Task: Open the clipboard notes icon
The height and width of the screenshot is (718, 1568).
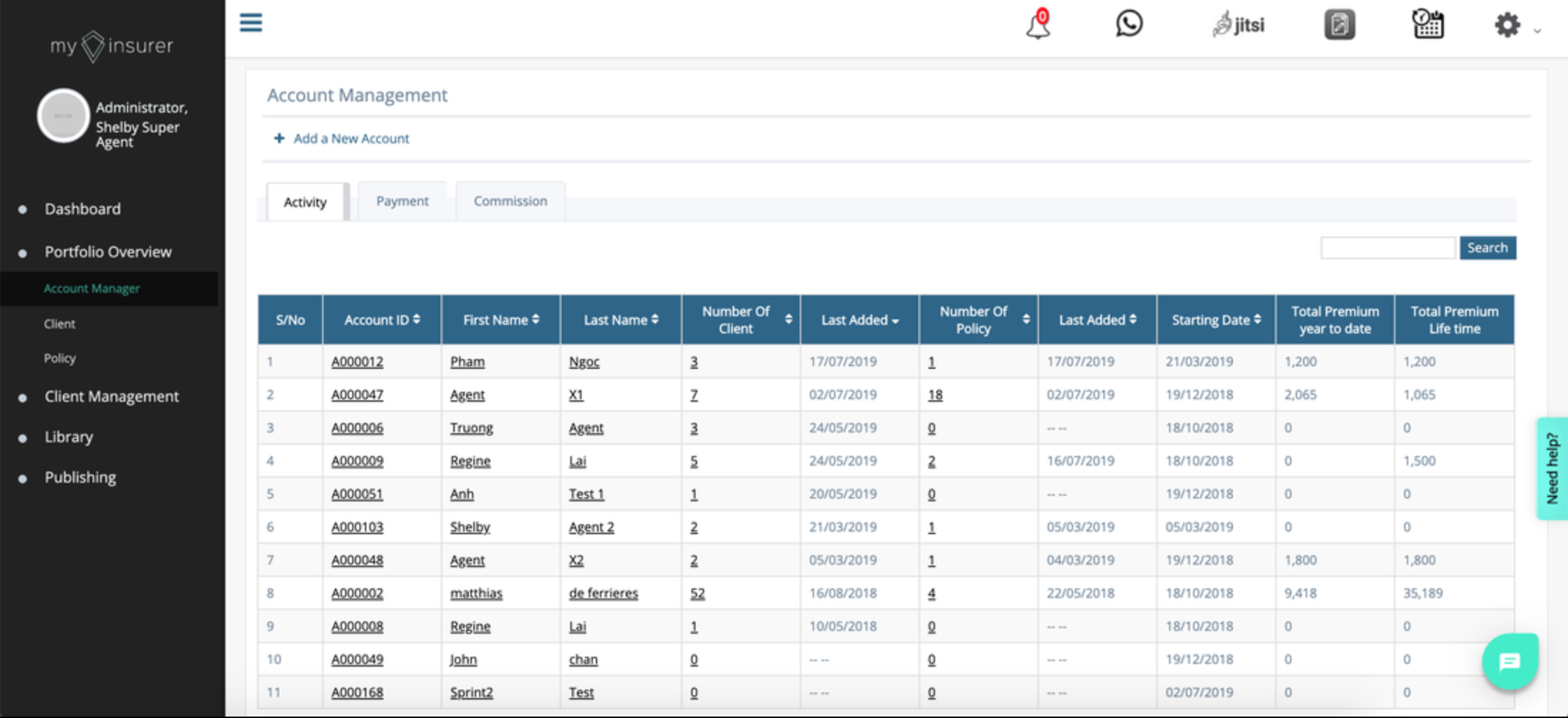Action: [x=1339, y=24]
